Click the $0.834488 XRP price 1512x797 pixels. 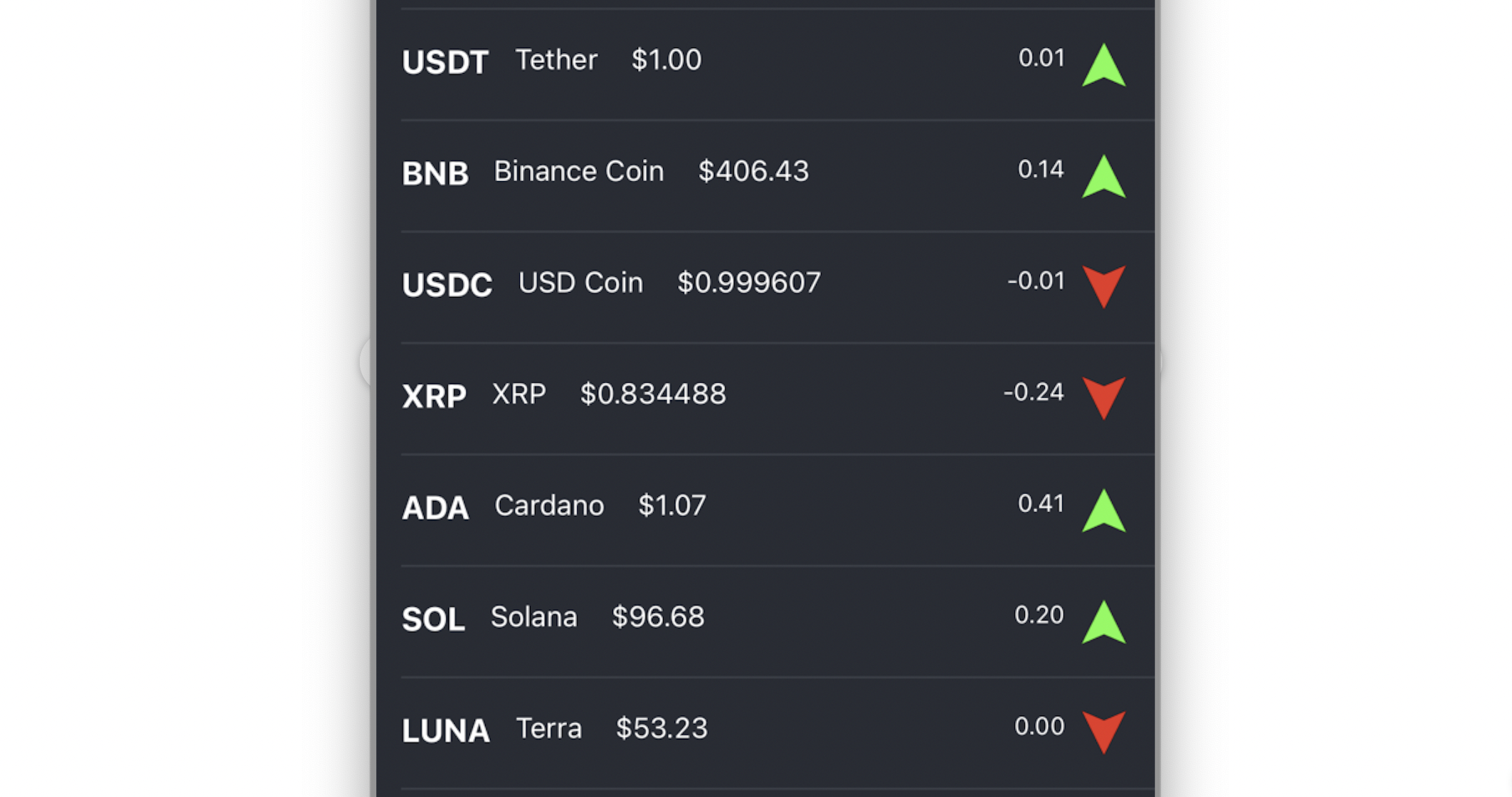click(653, 394)
